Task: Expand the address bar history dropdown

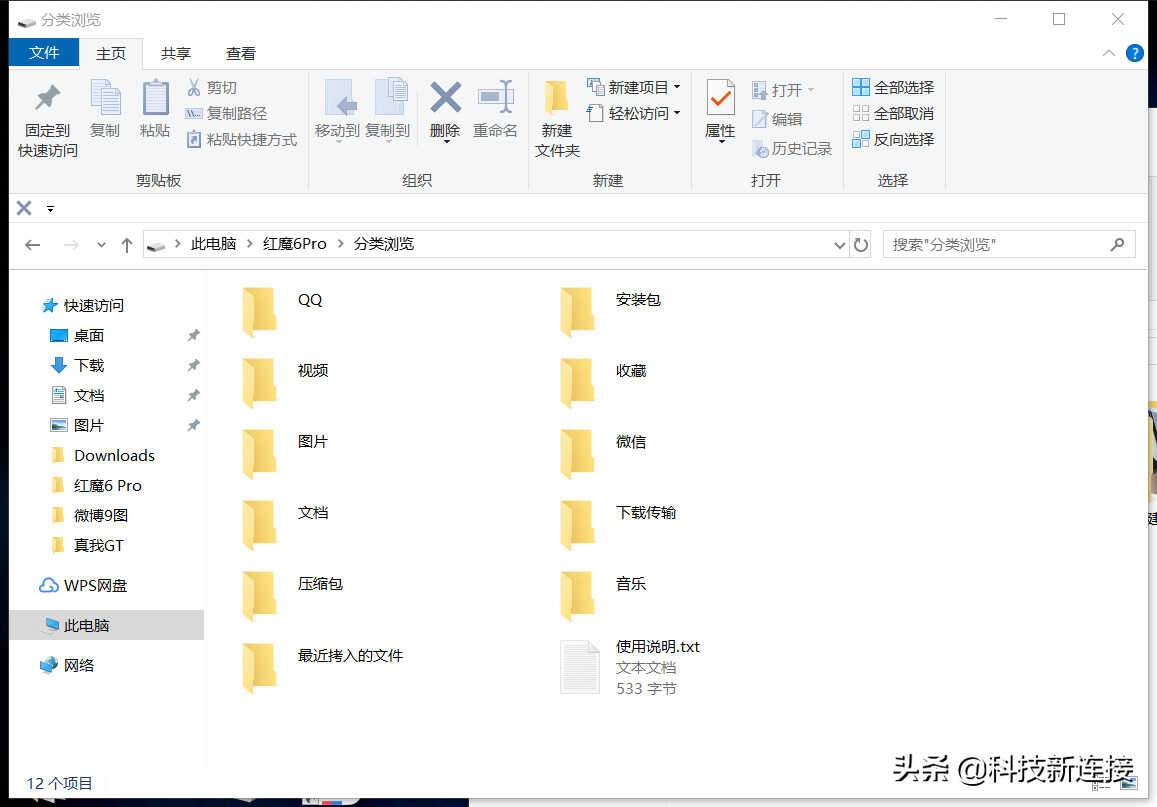Action: 840,245
